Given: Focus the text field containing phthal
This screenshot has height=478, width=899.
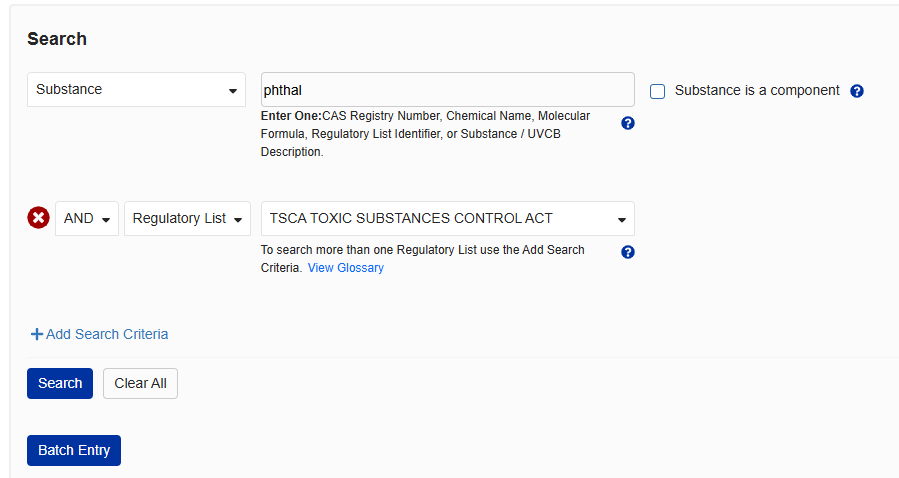Looking at the screenshot, I should click(447, 89).
